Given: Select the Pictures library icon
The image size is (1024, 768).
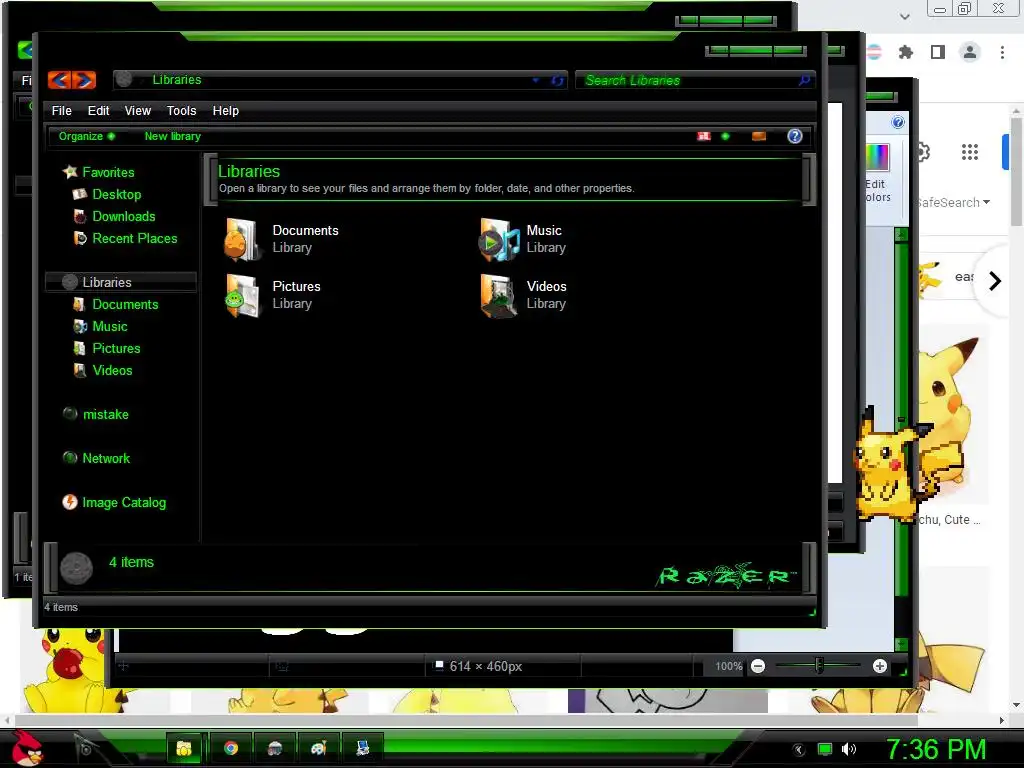Looking at the screenshot, I should 242,295.
